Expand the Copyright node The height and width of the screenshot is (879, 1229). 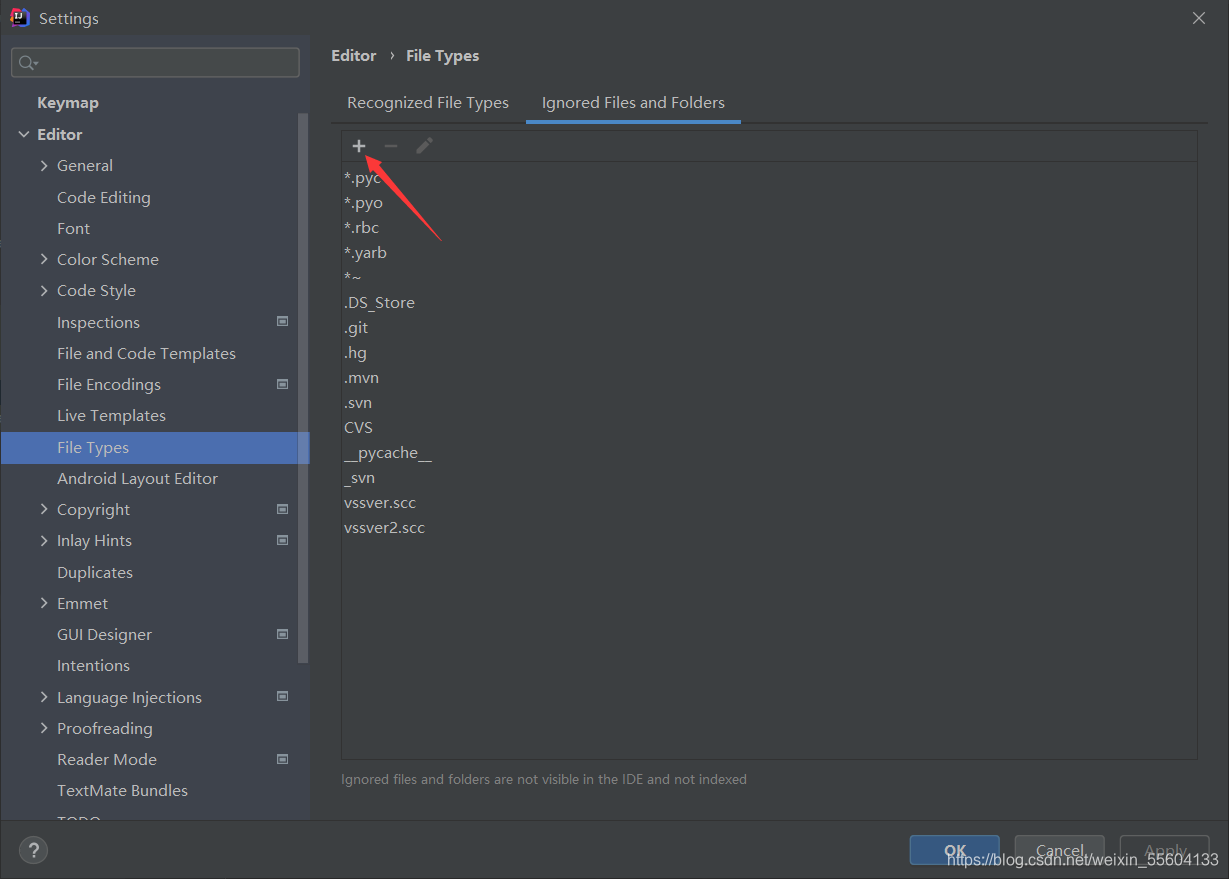44,509
